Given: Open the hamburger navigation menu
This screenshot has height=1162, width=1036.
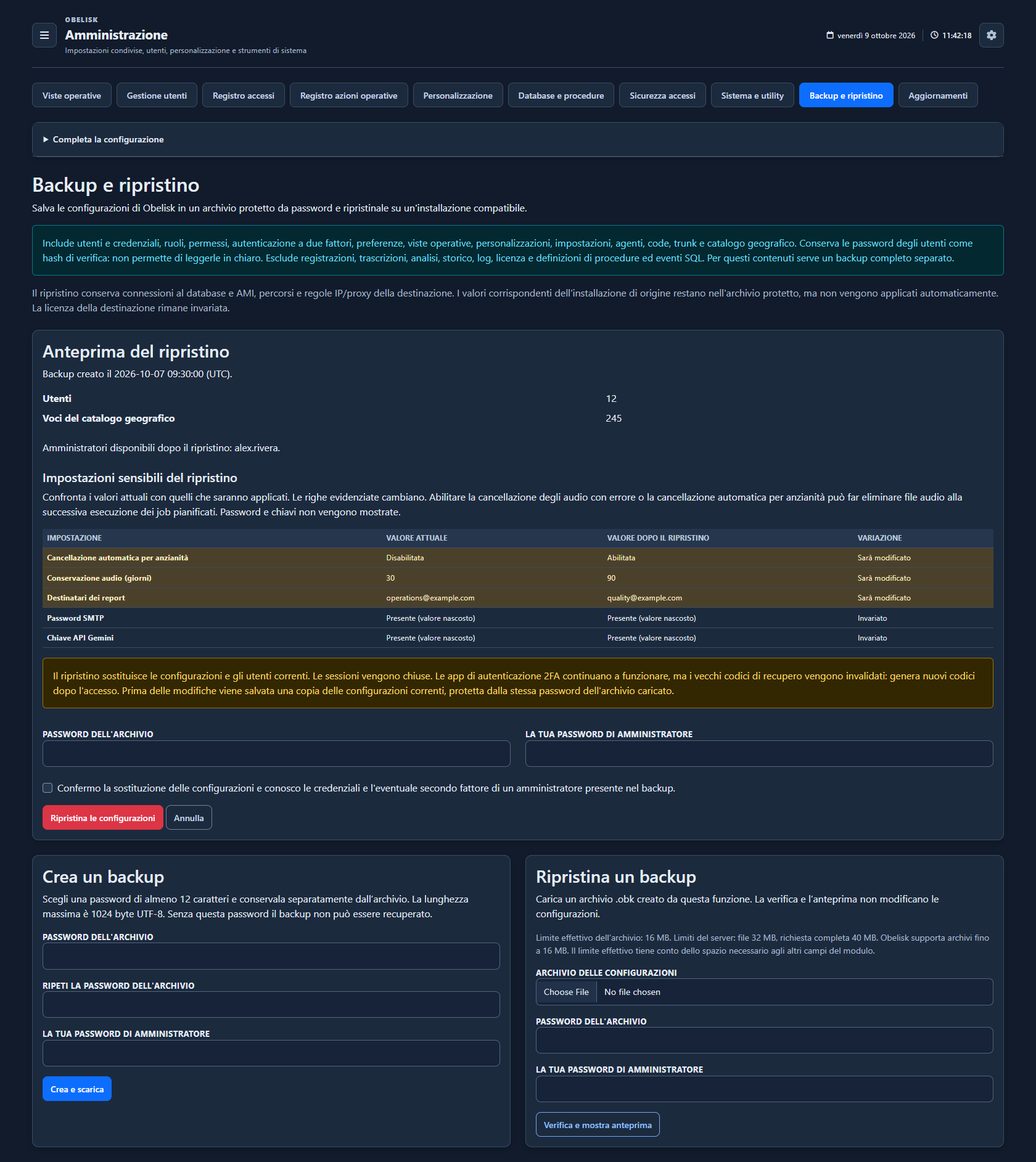Looking at the screenshot, I should [44, 35].
